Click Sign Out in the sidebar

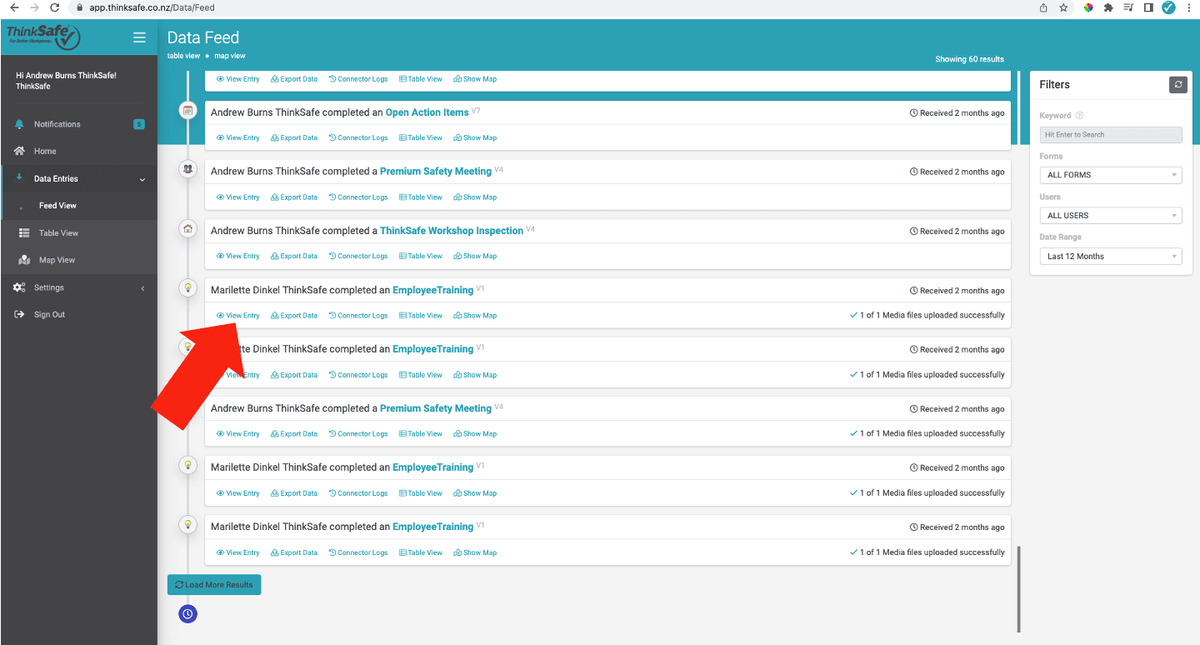coord(49,314)
